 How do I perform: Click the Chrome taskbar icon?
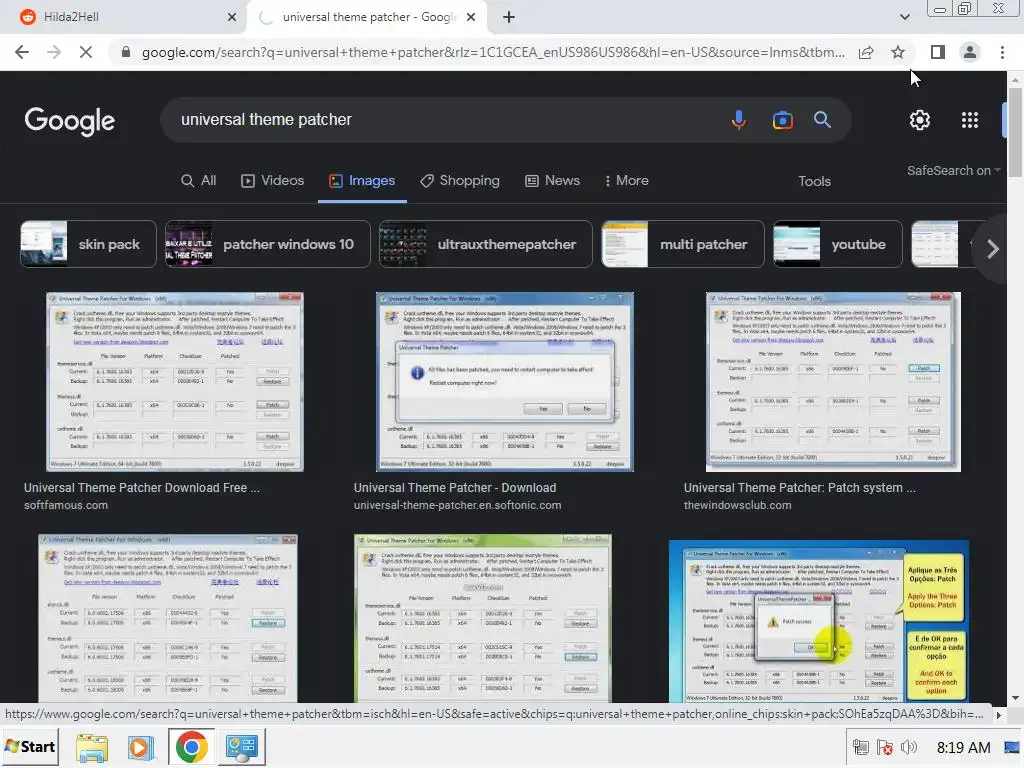(x=191, y=747)
